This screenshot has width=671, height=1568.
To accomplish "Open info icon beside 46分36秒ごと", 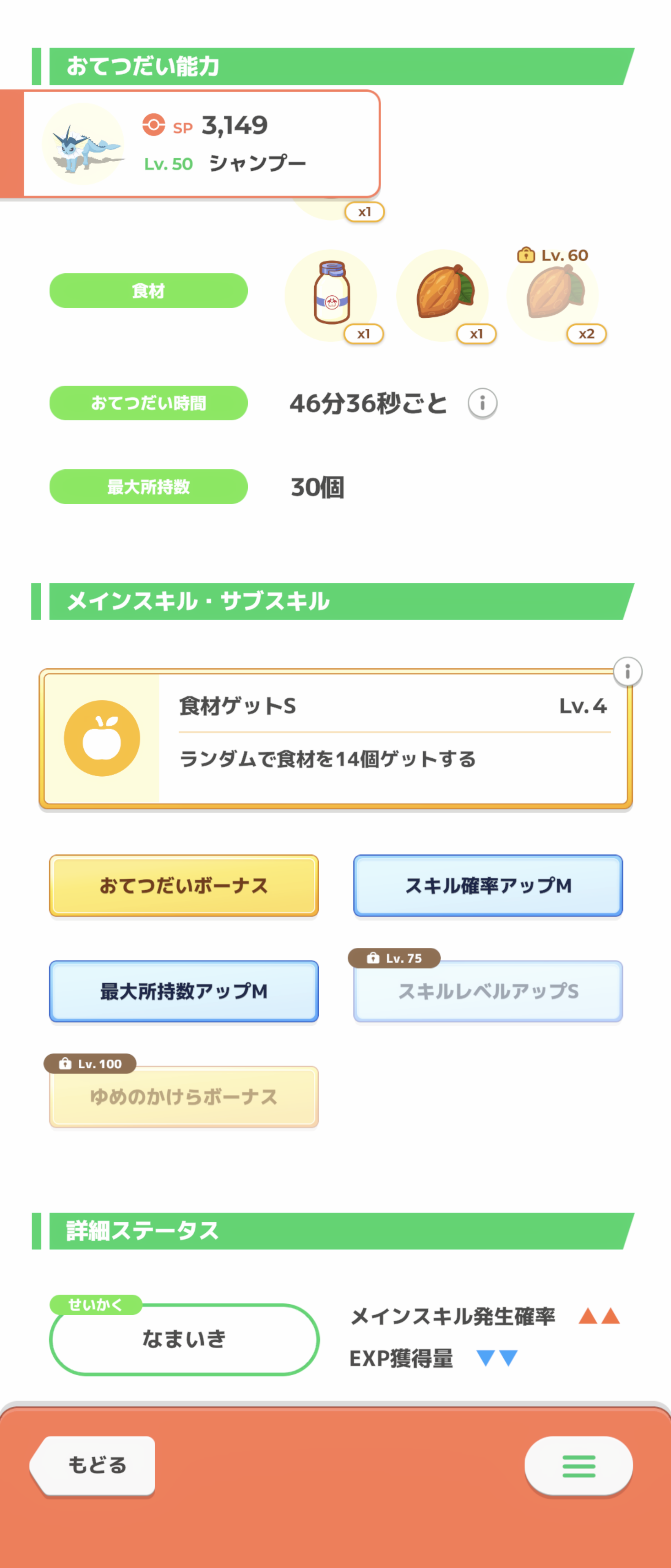I will 482,403.
